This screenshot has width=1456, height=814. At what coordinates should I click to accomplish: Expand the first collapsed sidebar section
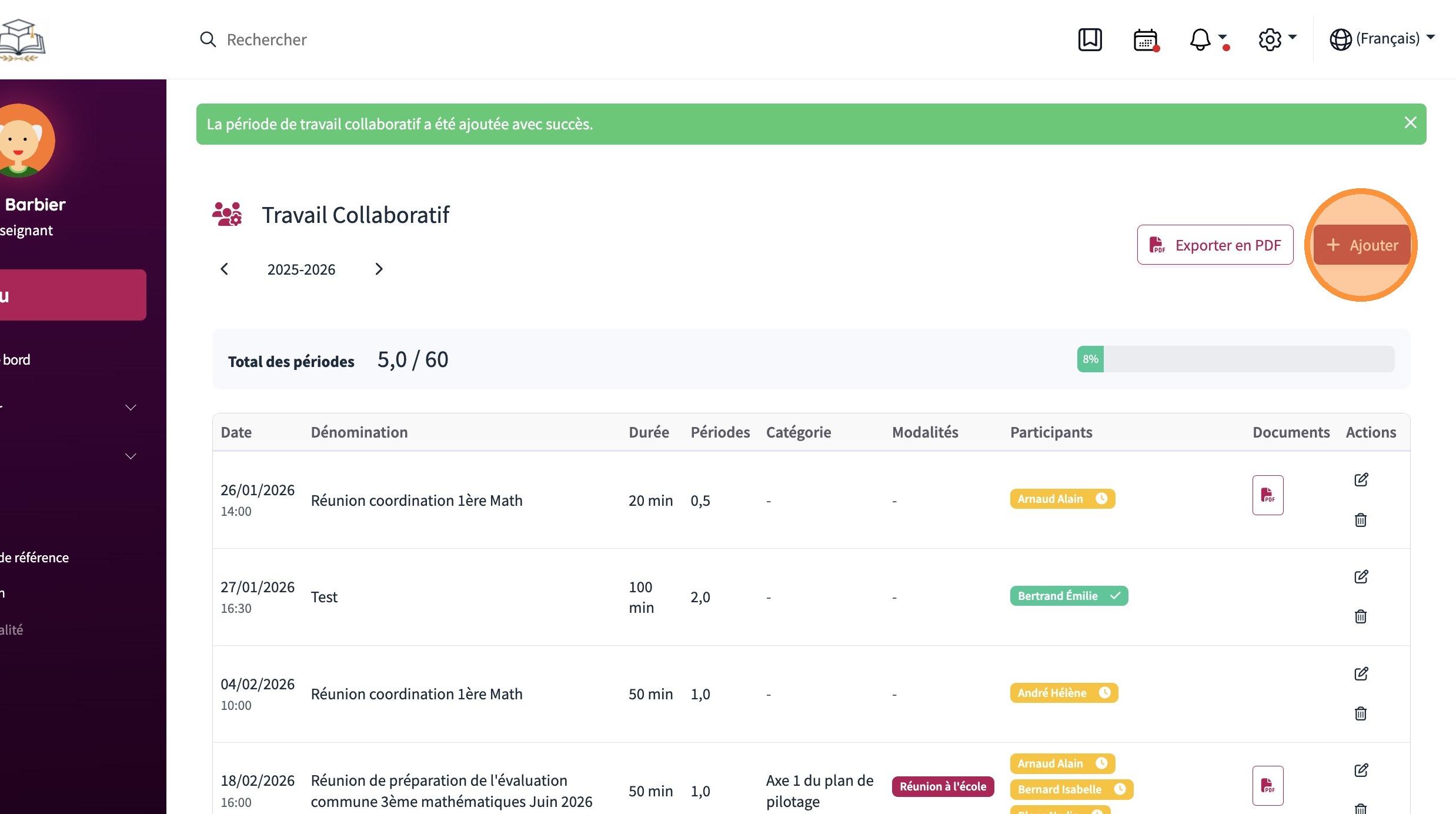(131, 408)
